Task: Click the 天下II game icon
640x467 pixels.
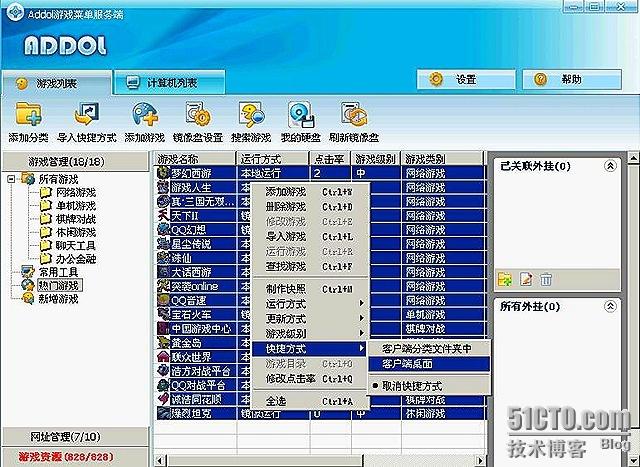Action: coord(163,215)
